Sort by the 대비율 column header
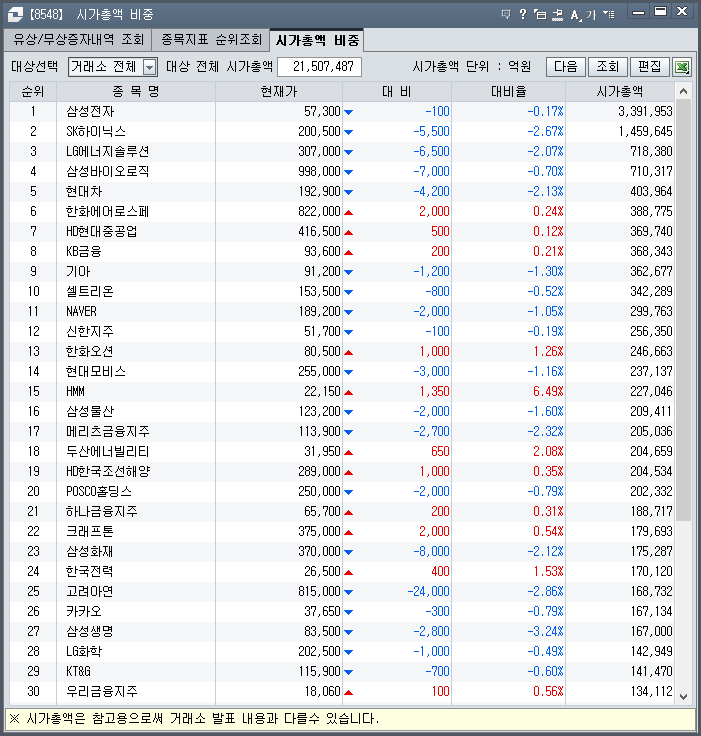 (x=508, y=92)
